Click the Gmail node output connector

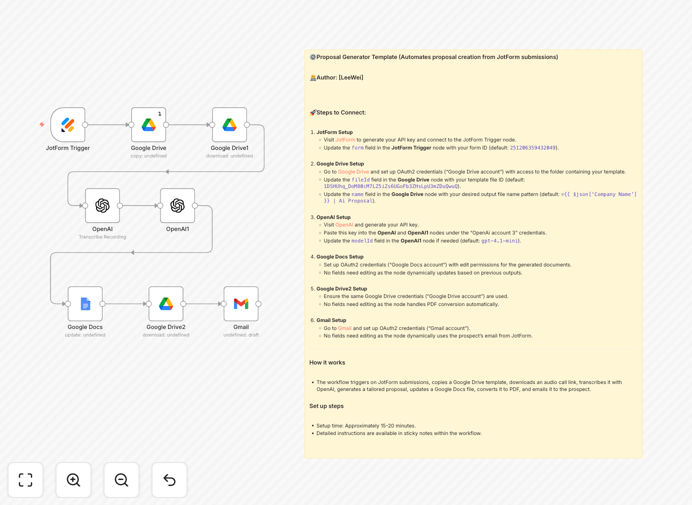[258, 304]
